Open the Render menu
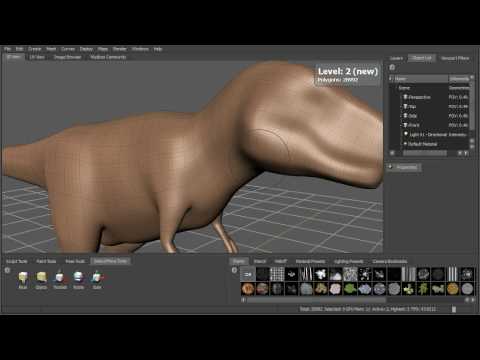This screenshot has width=480, height=360. [x=119, y=49]
